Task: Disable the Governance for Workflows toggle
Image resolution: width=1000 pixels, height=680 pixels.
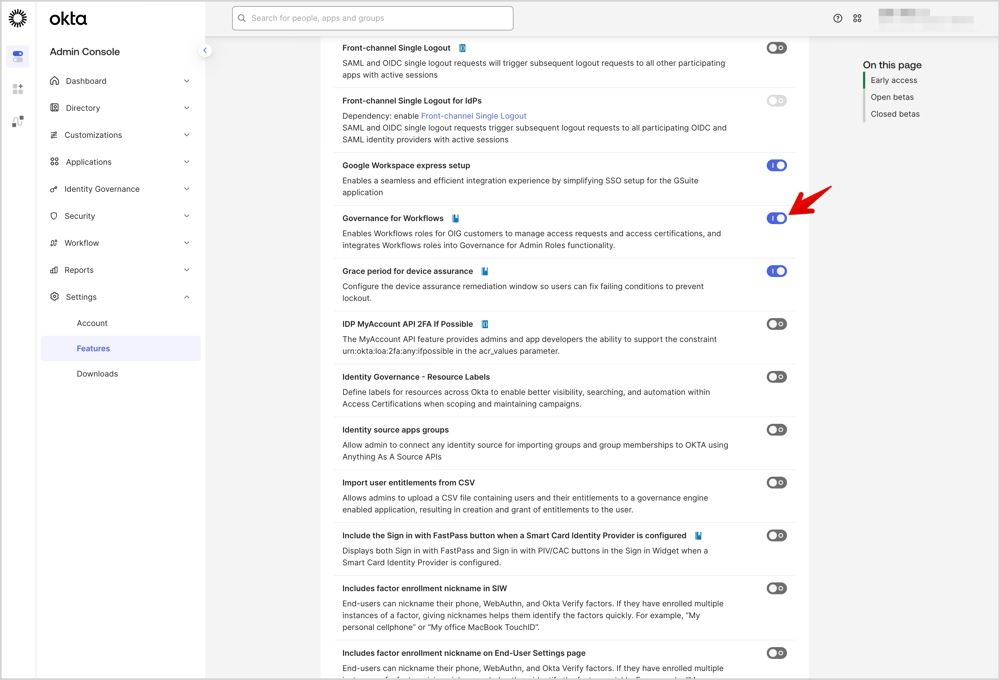Action: click(x=777, y=218)
